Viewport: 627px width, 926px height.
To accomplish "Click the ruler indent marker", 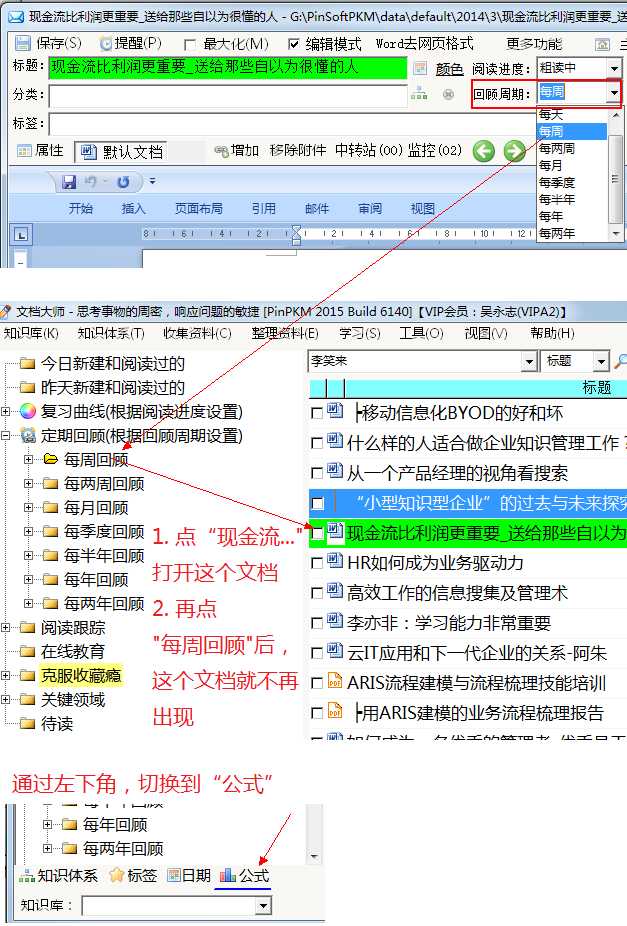I will [296, 235].
